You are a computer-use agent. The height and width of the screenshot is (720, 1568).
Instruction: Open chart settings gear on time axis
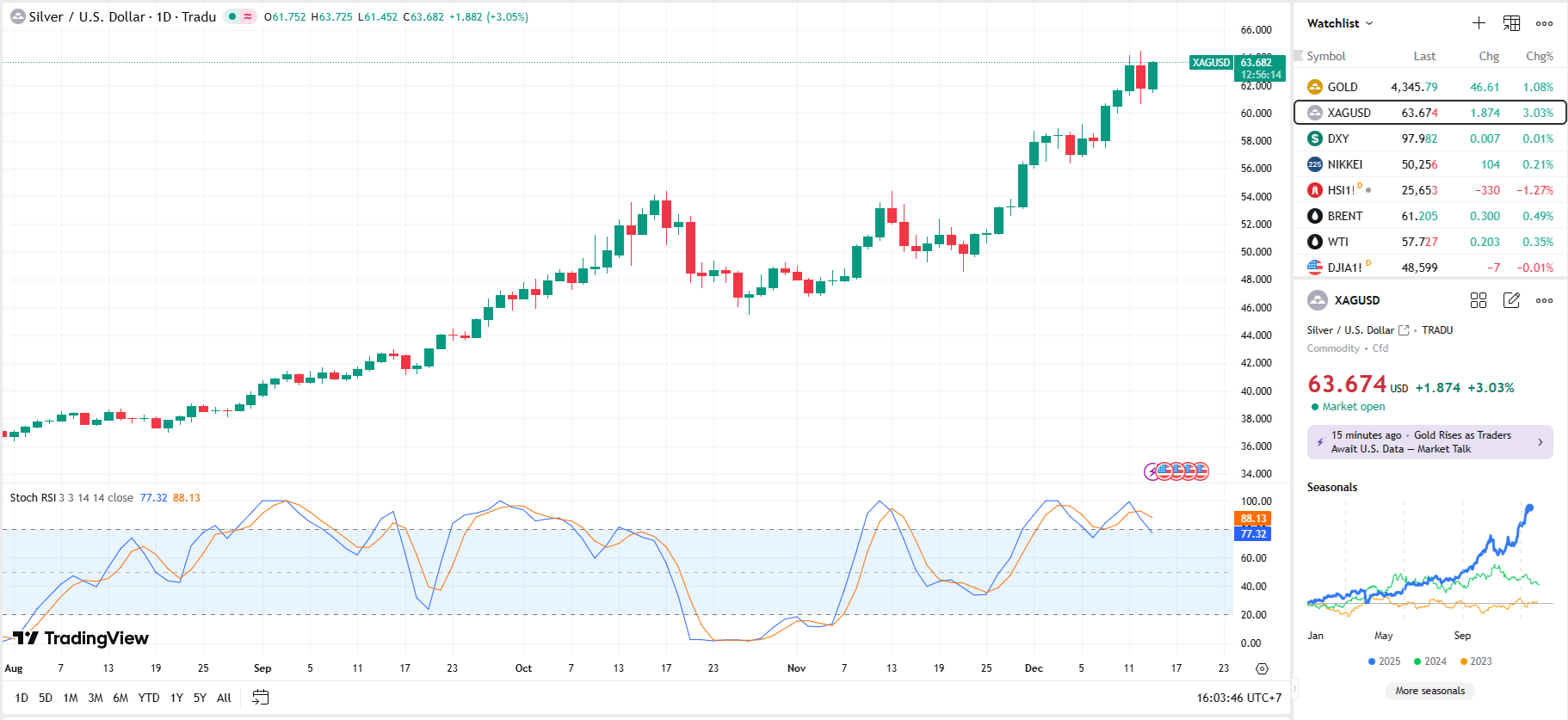tap(1262, 668)
